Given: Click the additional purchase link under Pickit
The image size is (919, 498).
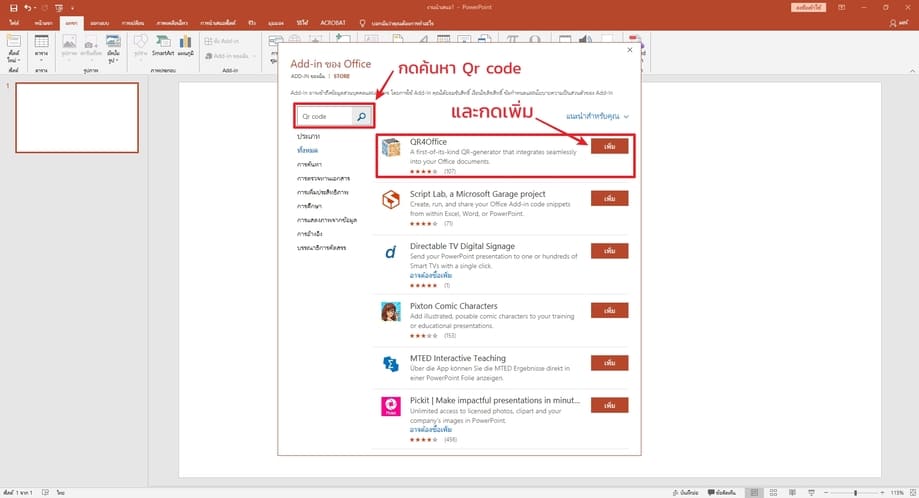Looking at the screenshot, I should (x=431, y=429).
